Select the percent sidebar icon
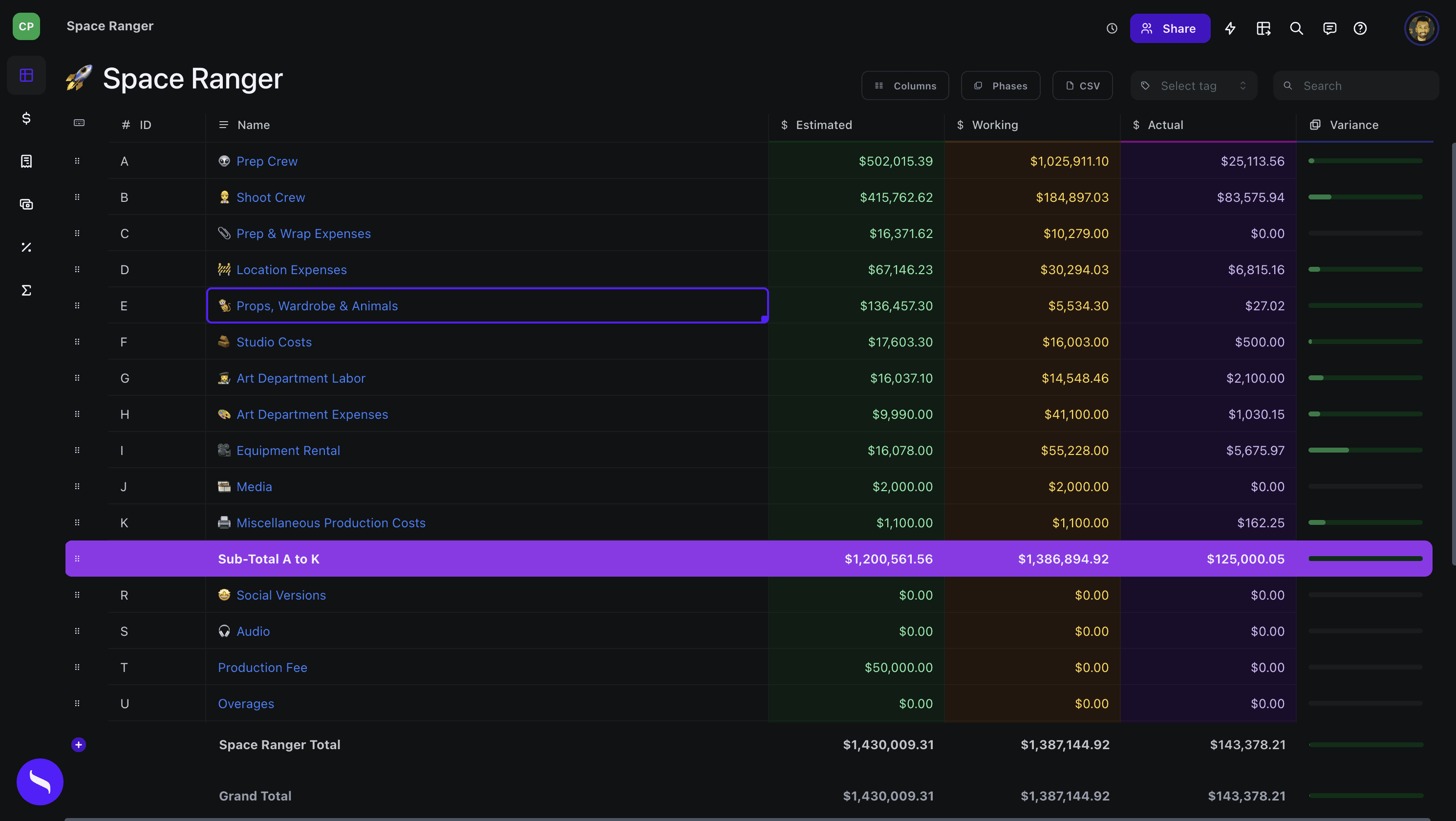The image size is (1456, 821). point(26,247)
